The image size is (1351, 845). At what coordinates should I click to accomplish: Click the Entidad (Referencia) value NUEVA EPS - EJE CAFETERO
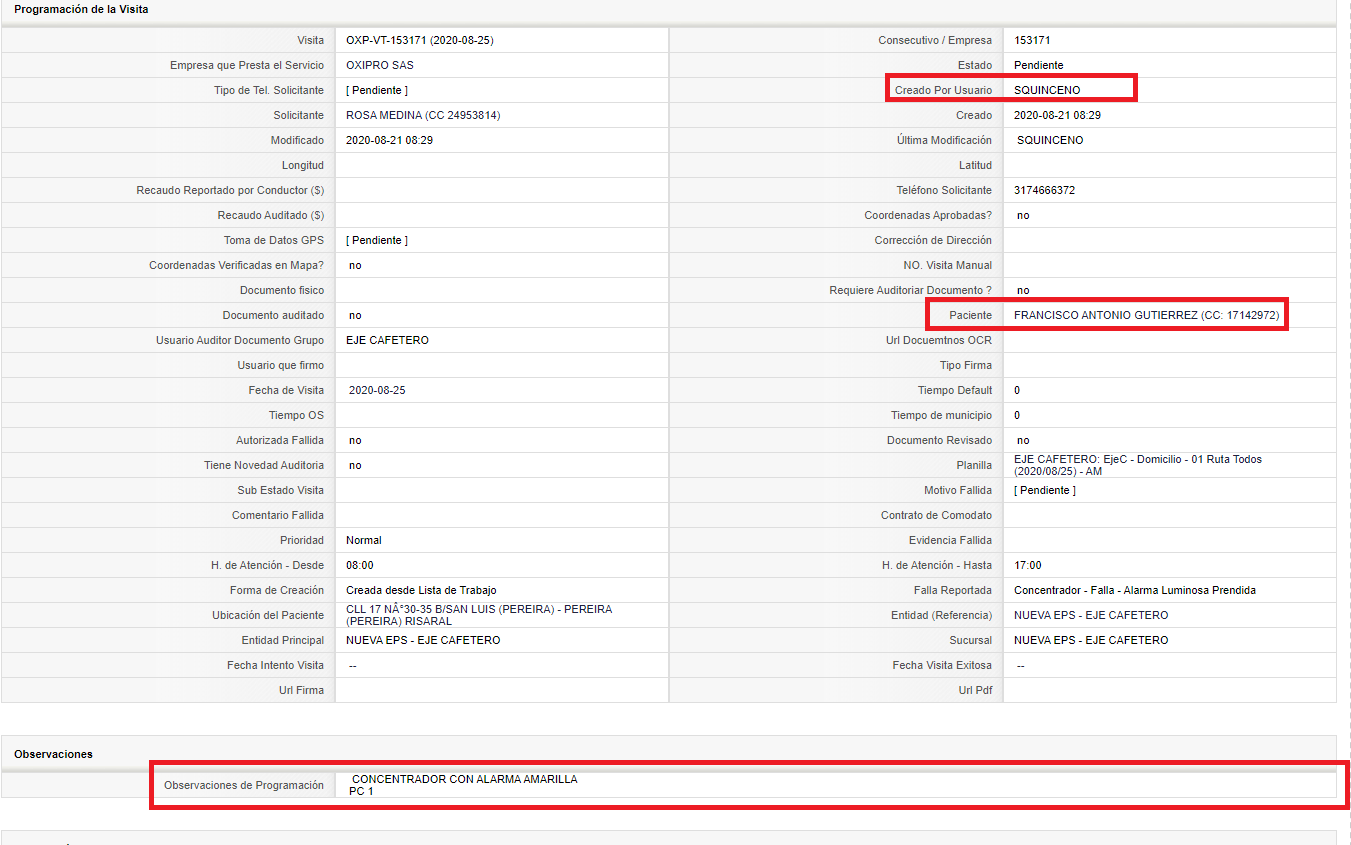(x=1091, y=615)
